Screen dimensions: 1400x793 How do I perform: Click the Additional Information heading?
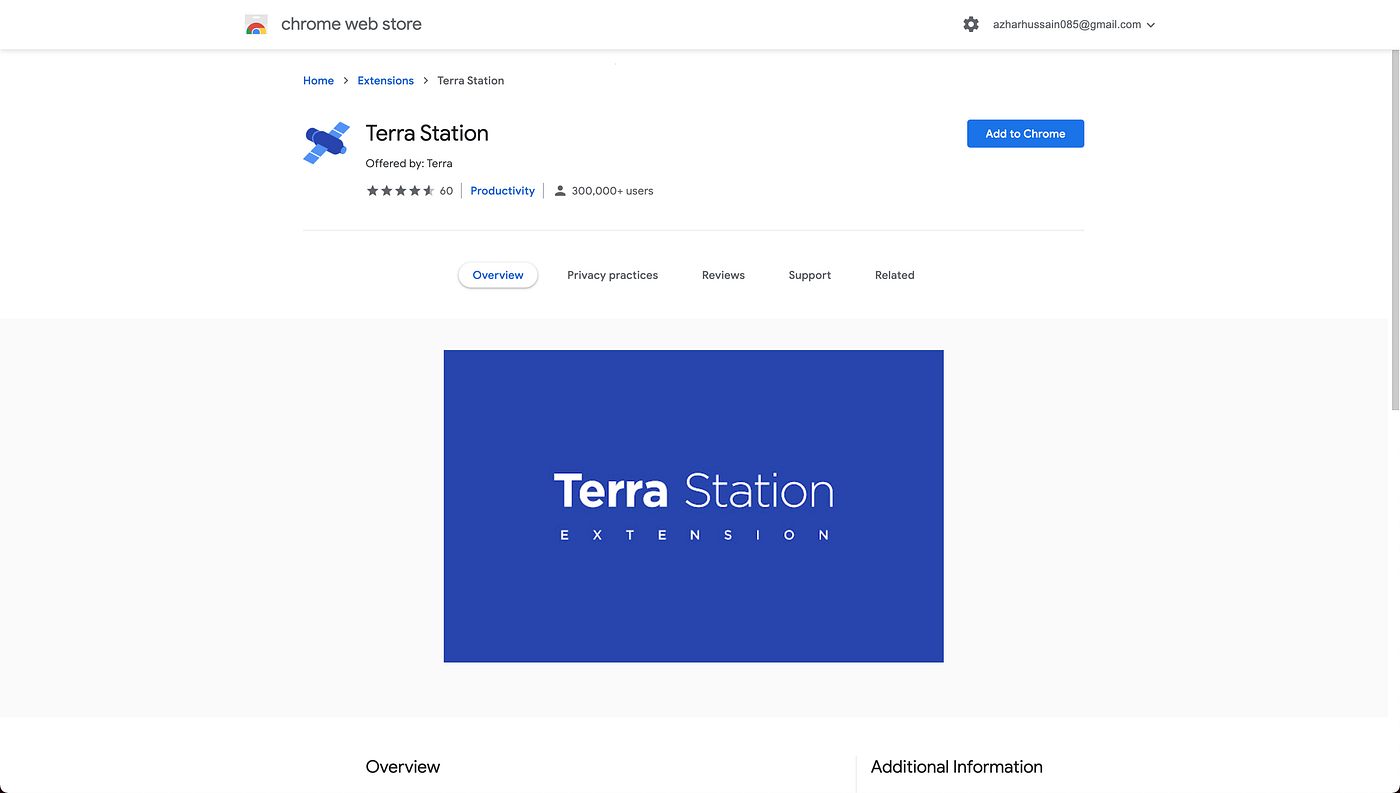pos(957,767)
